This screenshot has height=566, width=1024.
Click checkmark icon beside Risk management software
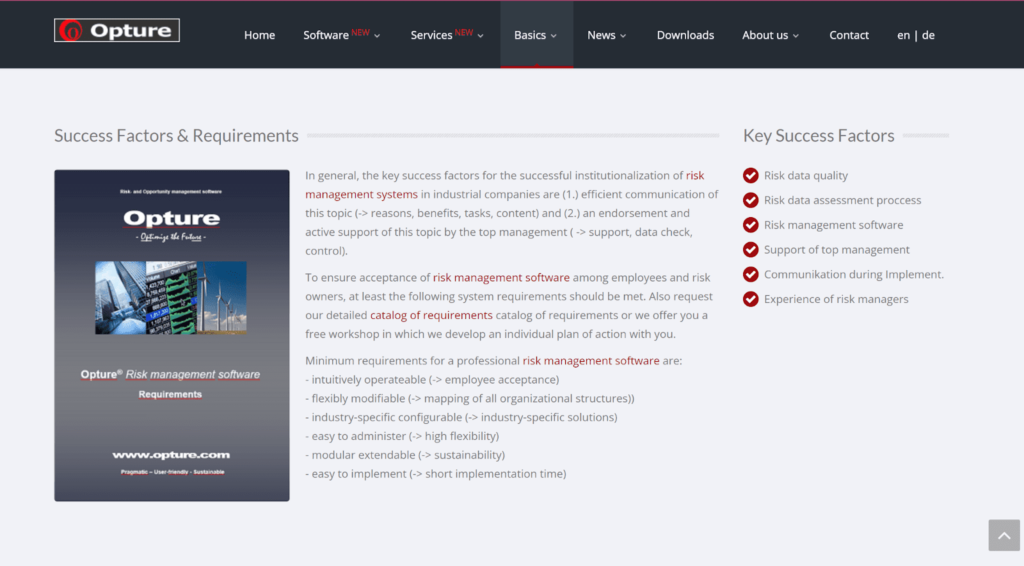click(x=750, y=225)
